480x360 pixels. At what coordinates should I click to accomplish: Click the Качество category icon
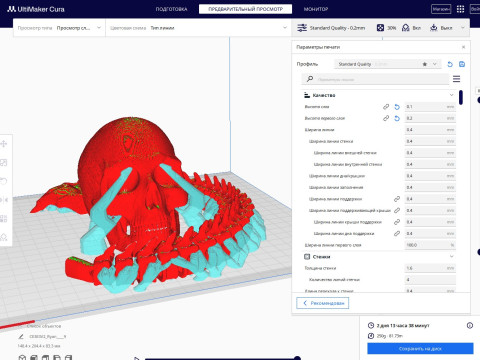tap(307, 95)
